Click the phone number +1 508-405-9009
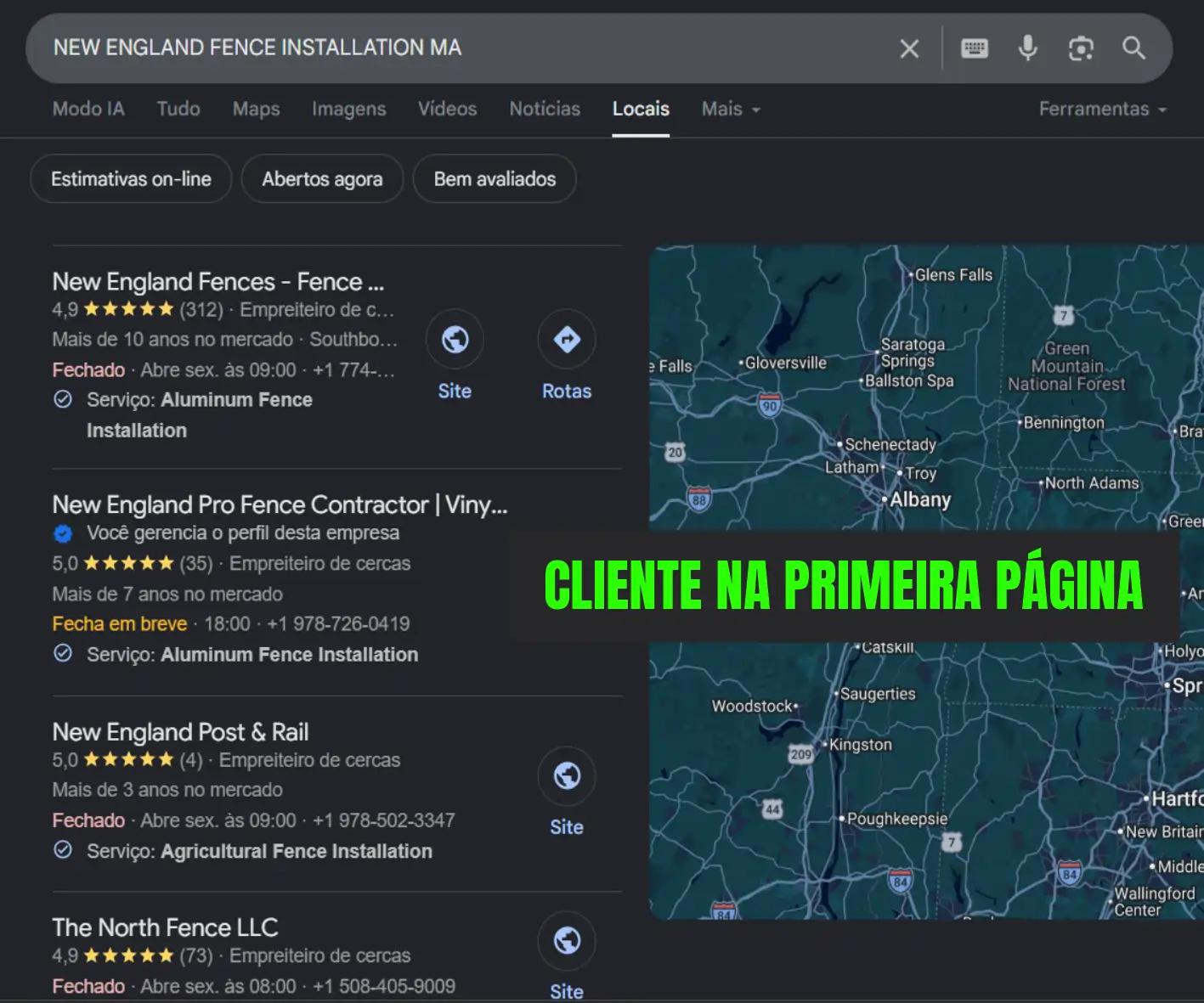 (383, 986)
